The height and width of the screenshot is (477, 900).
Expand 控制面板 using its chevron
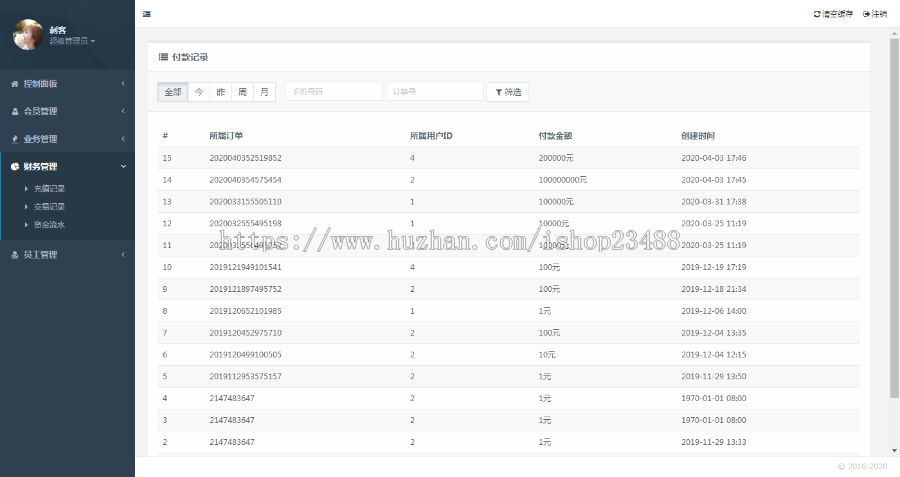click(x=123, y=84)
